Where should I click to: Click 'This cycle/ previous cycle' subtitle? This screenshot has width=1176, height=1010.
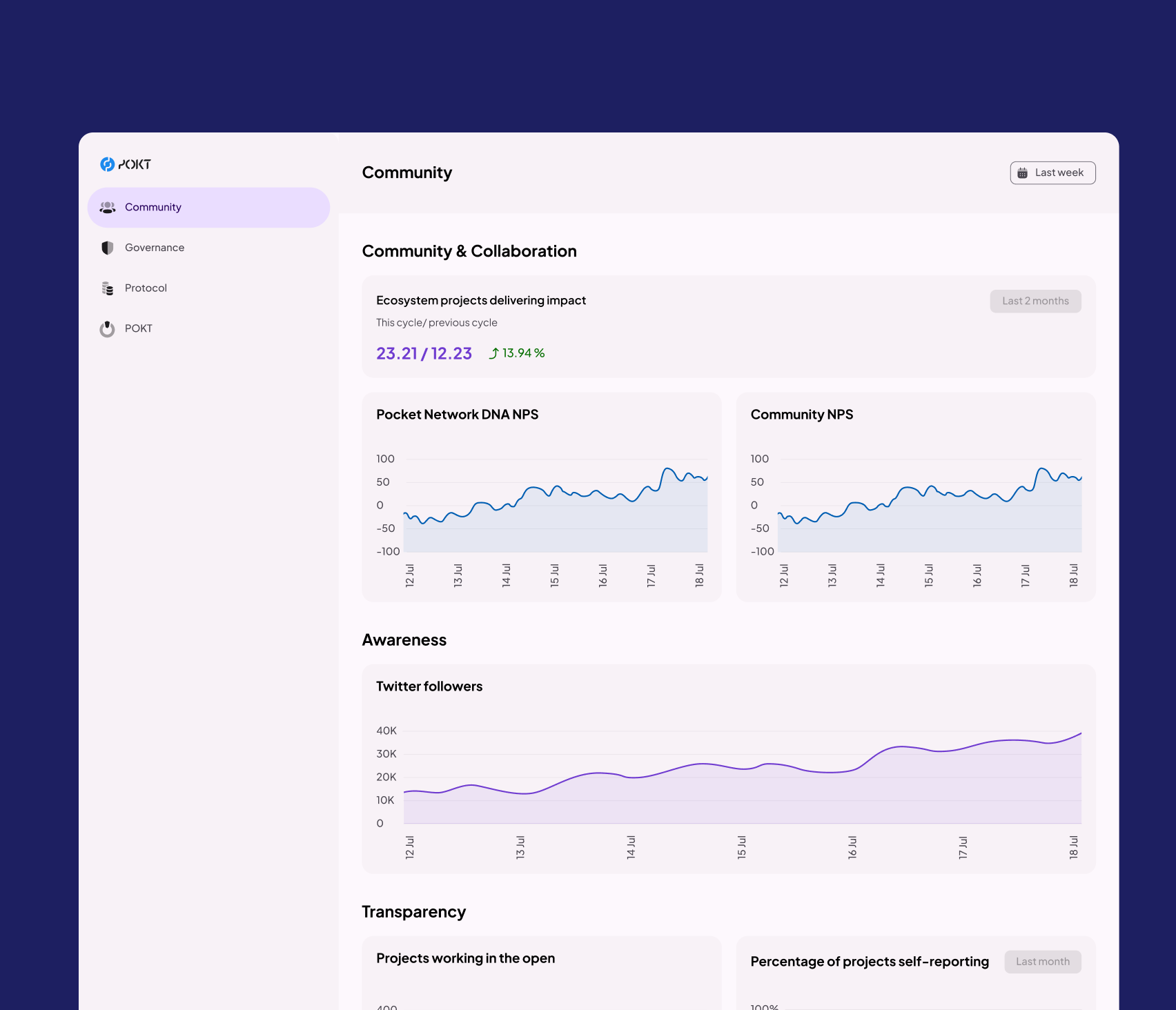coord(437,323)
